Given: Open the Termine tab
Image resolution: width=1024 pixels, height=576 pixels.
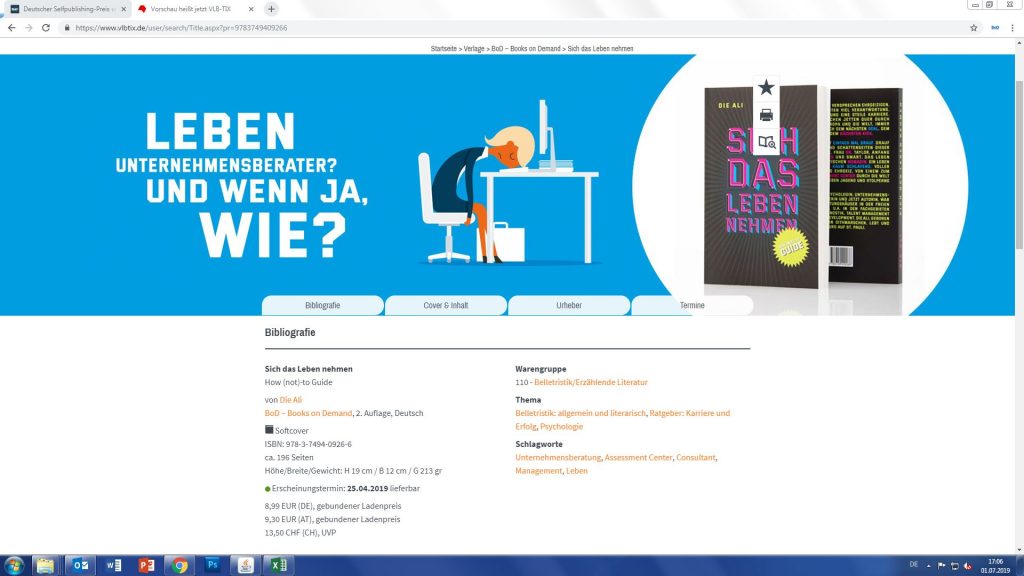Looking at the screenshot, I should click(x=692, y=305).
